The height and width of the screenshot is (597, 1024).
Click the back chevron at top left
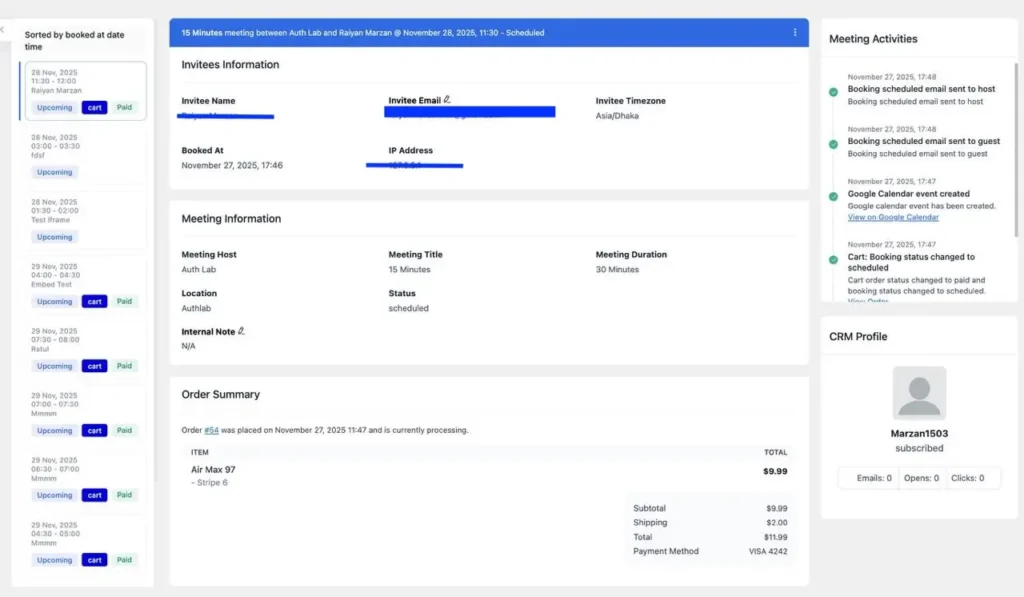[x=3, y=30]
